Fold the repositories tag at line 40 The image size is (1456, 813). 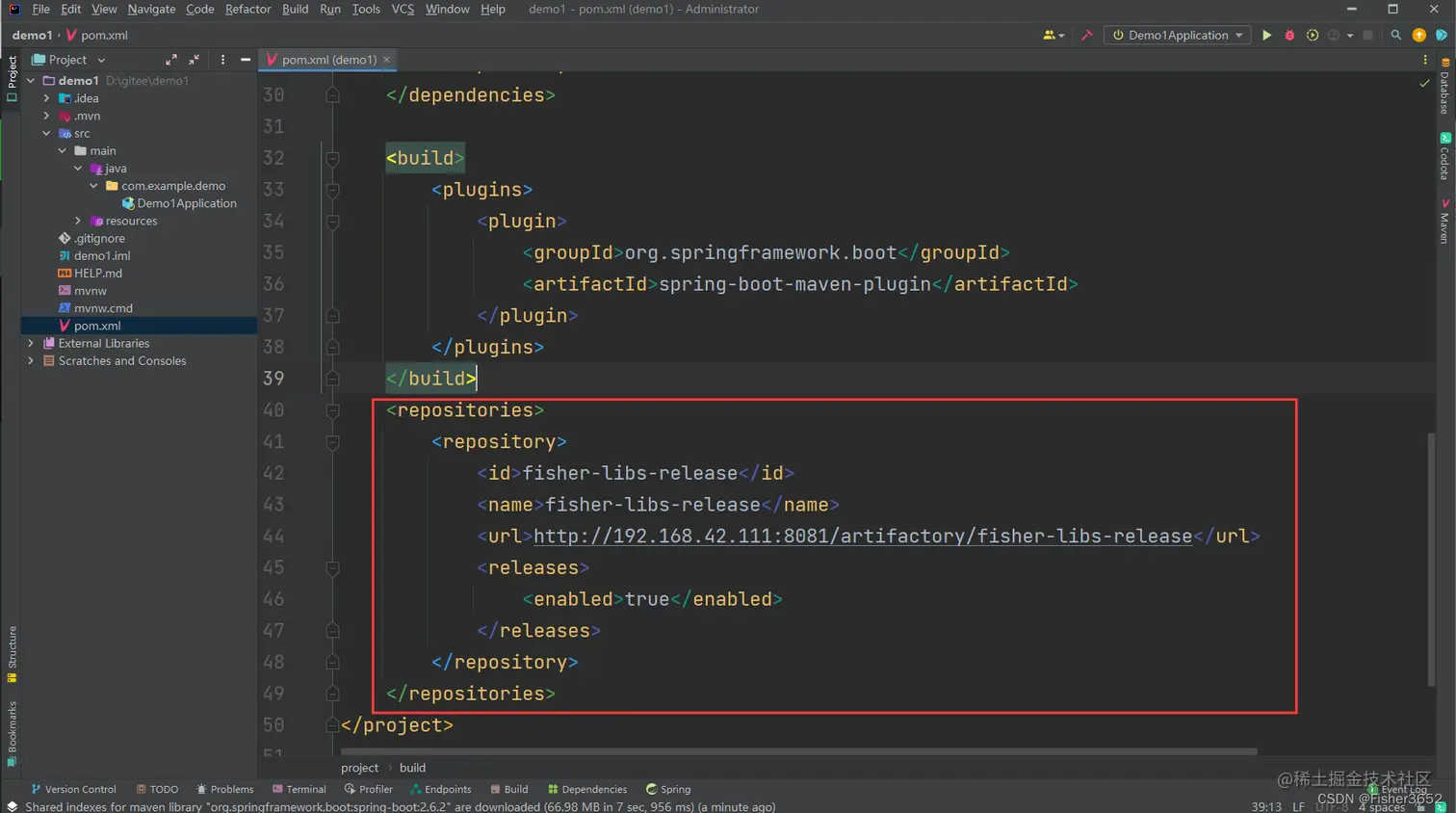(332, 410)
